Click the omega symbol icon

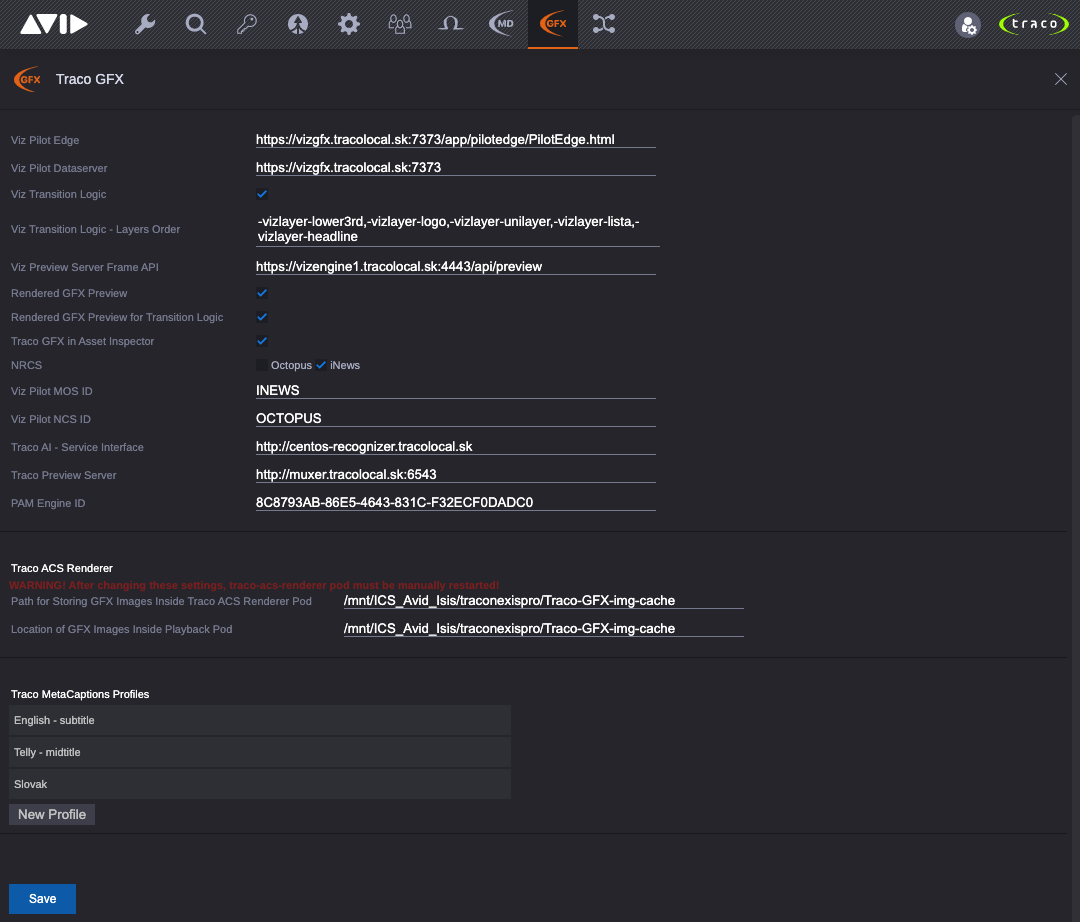coord(450,24)
